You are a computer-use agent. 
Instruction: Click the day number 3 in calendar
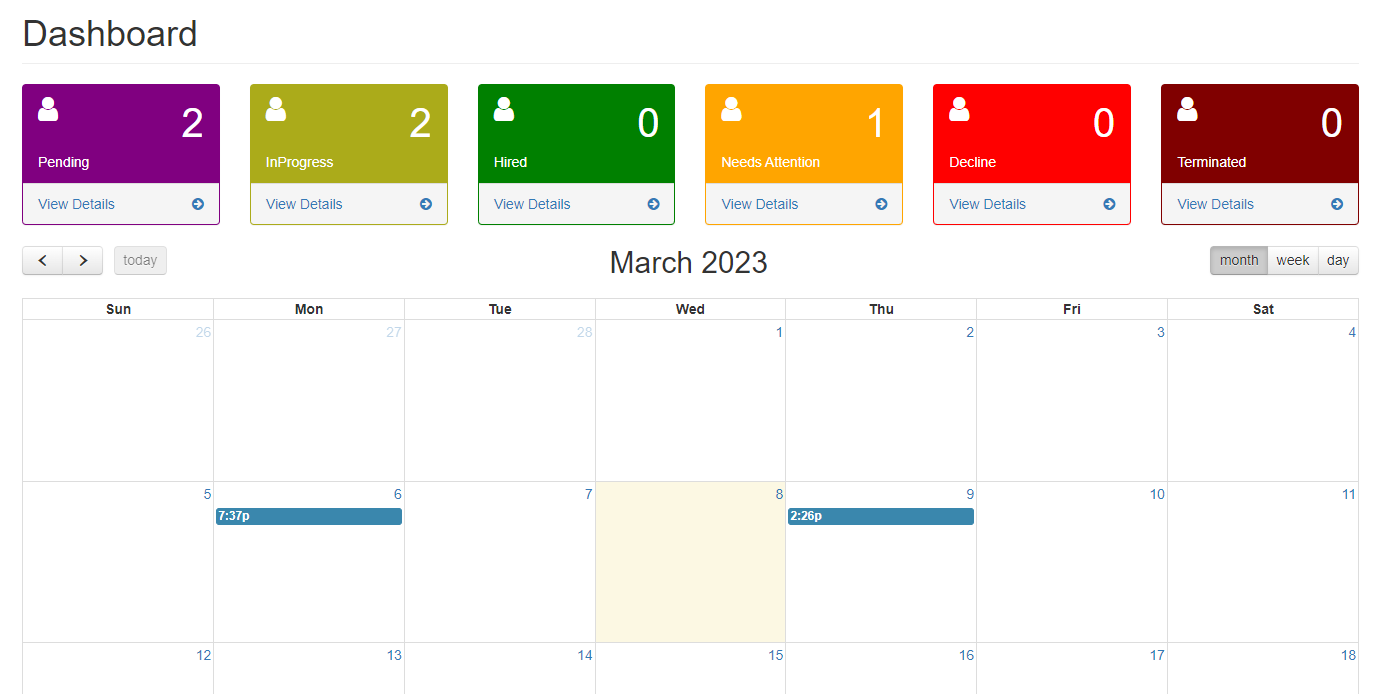(1161, 332)
